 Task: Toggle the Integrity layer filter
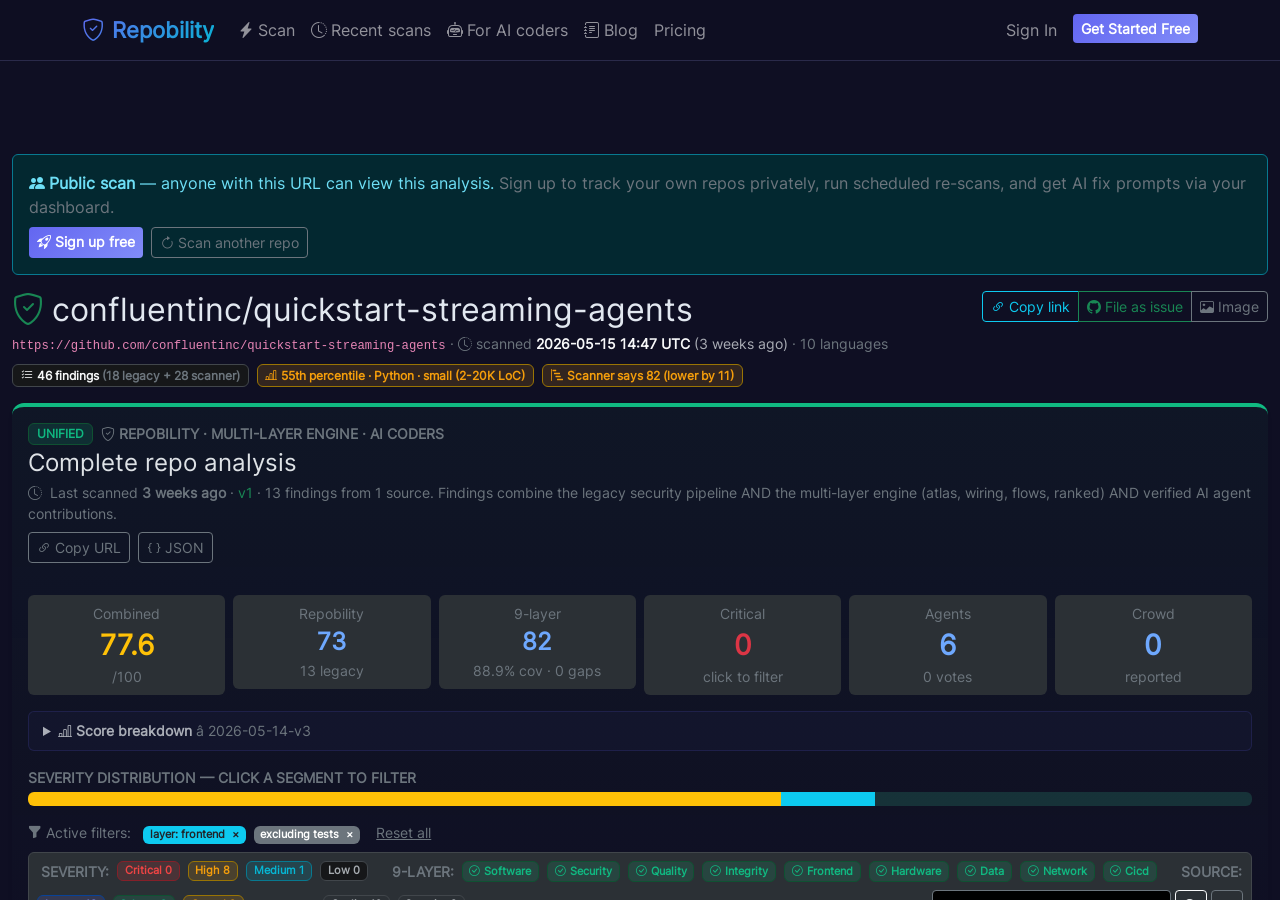pos(739,872)
